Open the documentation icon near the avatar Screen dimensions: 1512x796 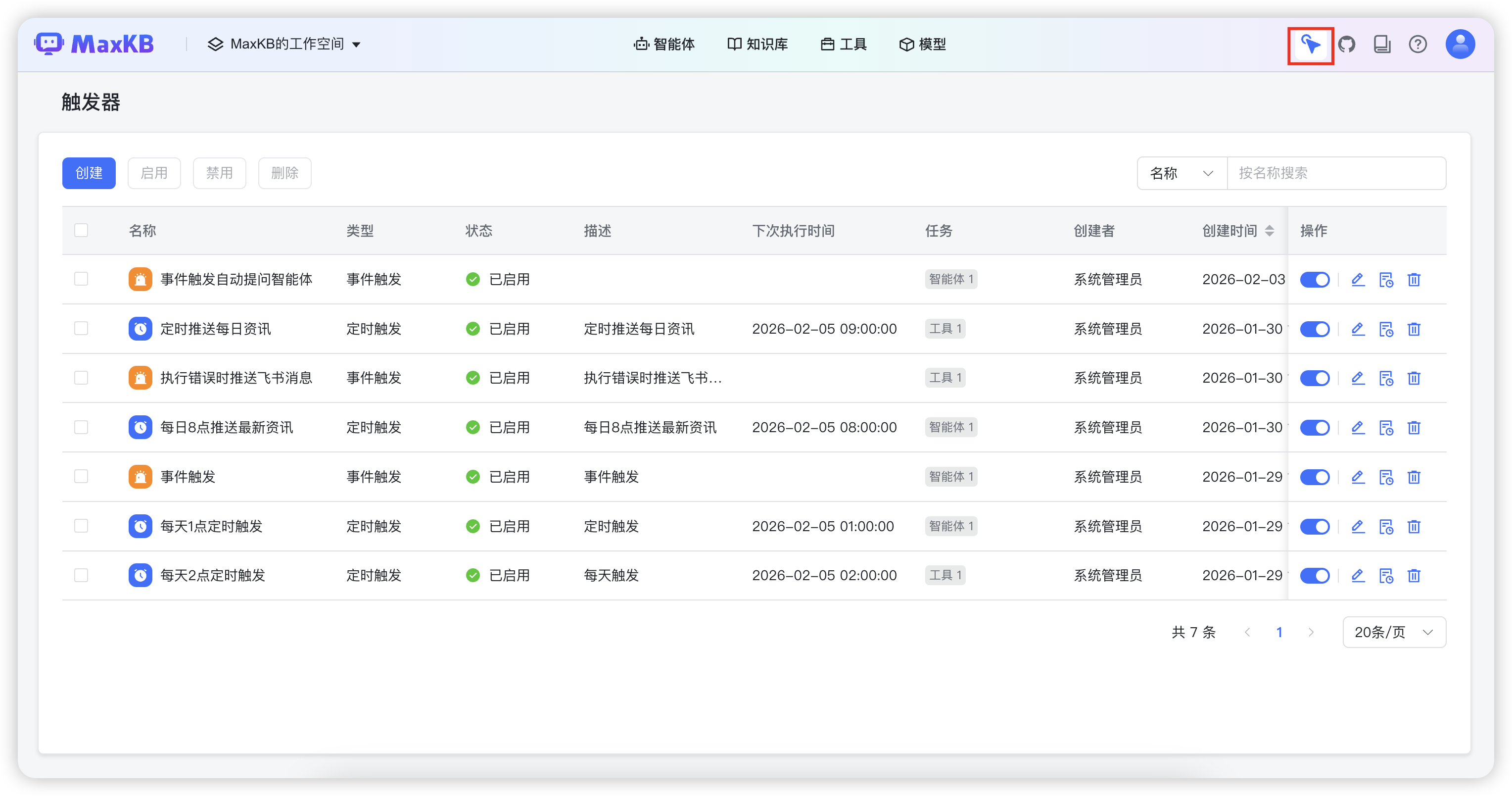(1382, 44)
